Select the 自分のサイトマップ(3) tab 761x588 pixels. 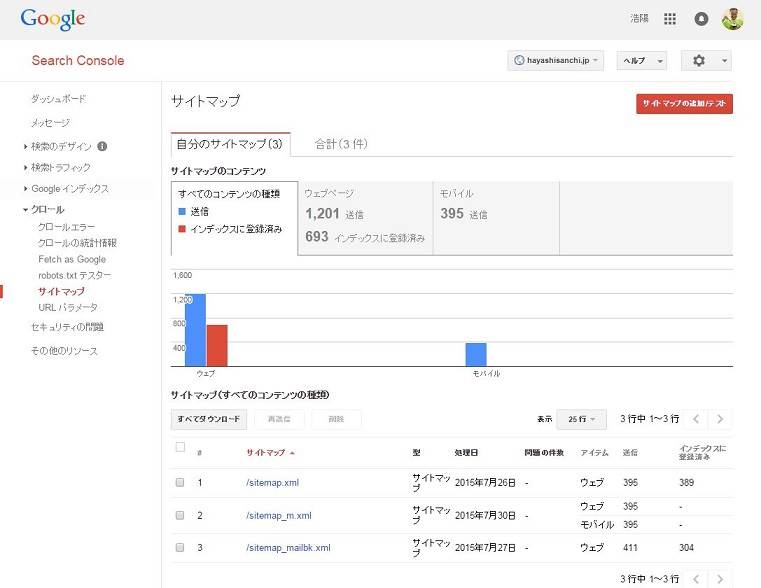tap(230, 144)
